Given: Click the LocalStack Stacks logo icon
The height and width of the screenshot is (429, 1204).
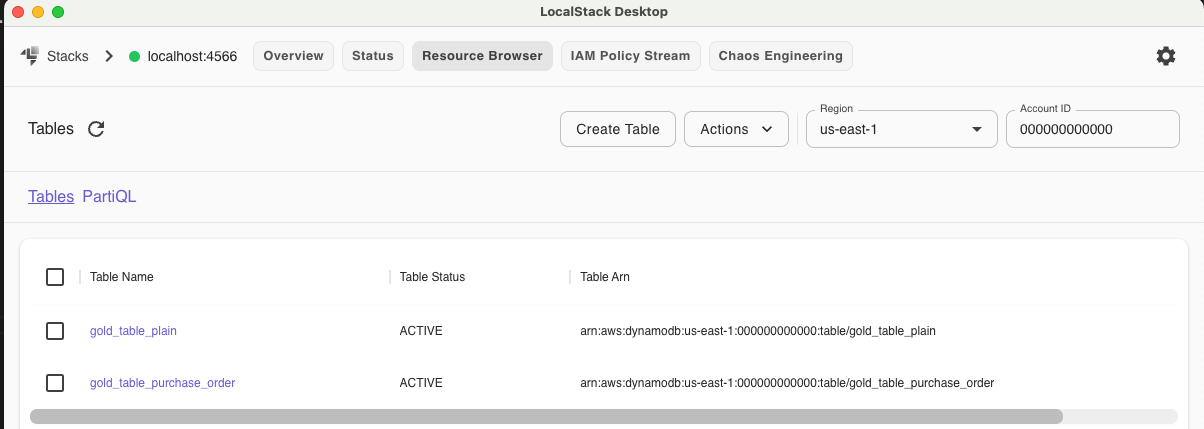Looking at the screenshot, I should click(29, 56).
